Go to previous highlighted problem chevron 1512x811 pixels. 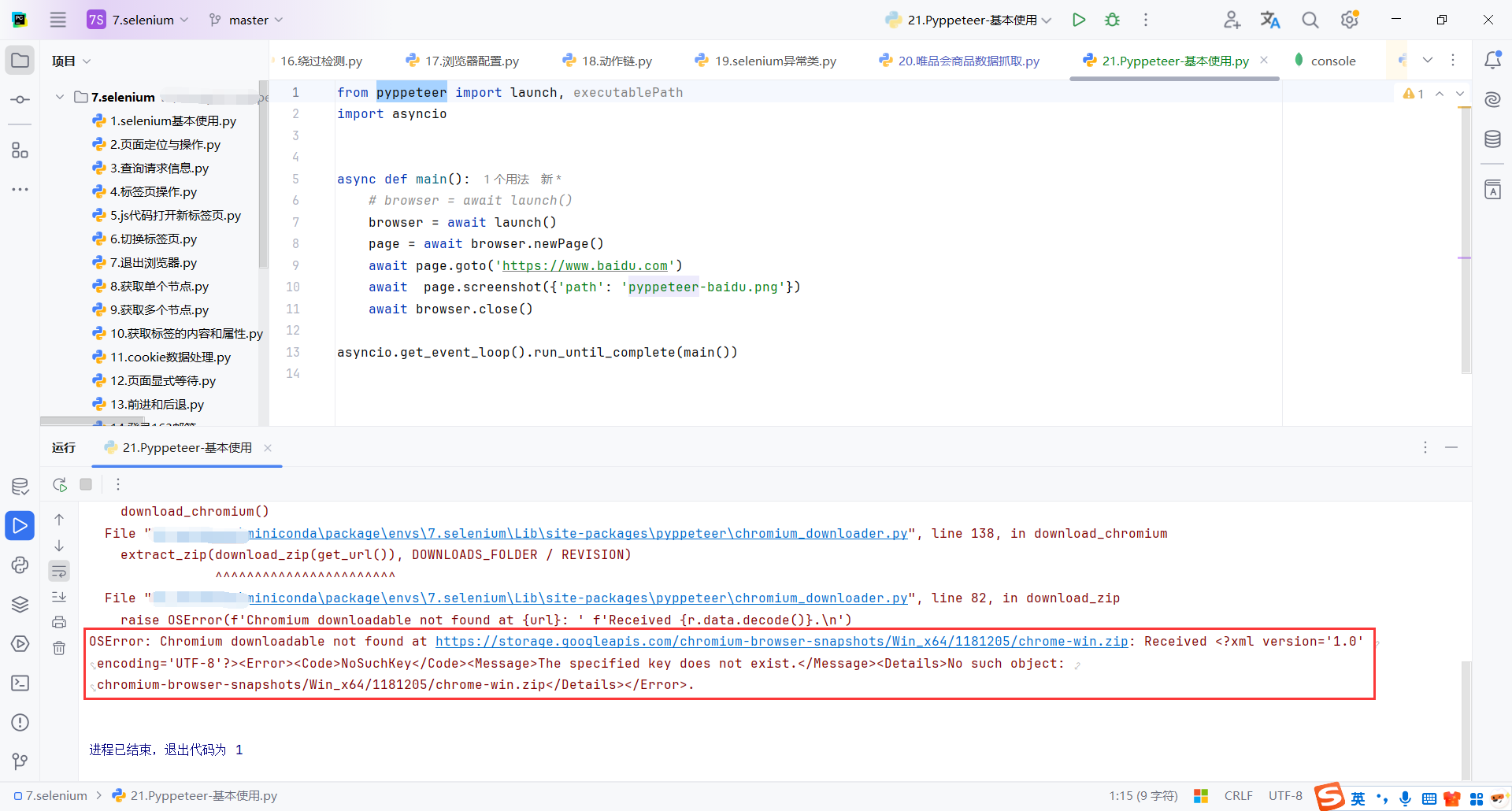tap(1440, 94)
